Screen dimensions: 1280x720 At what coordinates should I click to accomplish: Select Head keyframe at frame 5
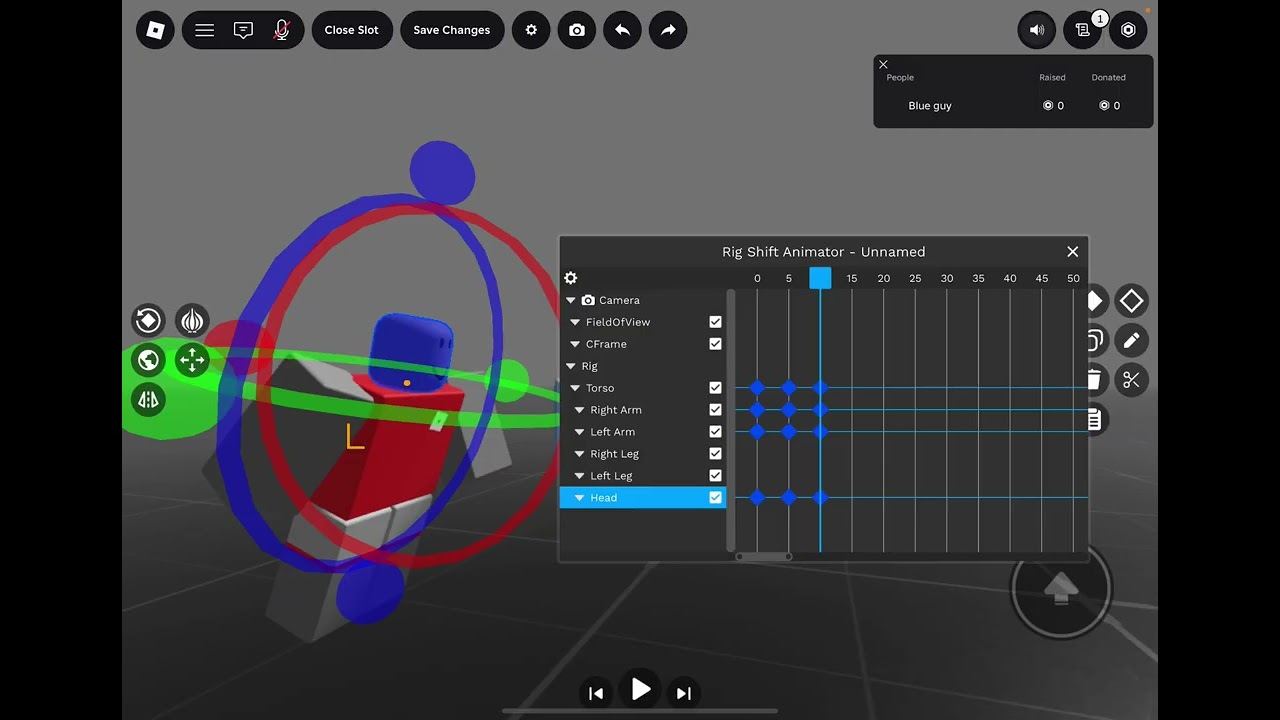click(789, 498)
